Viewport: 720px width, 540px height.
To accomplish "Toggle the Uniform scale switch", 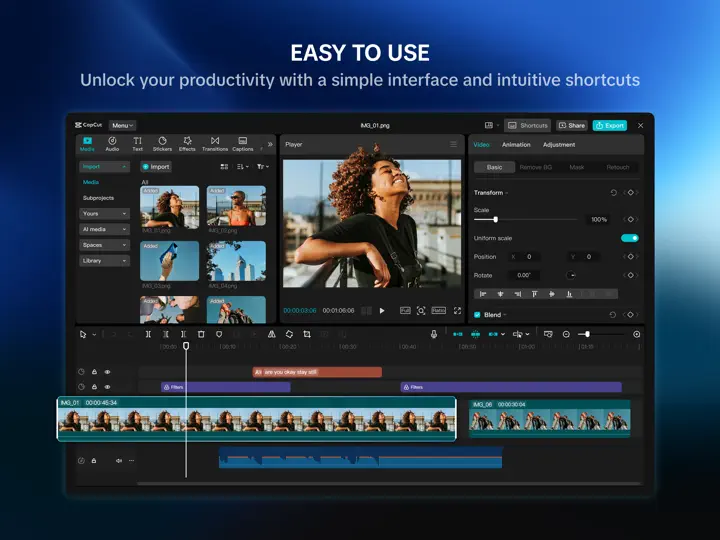I will click(630, 238).
